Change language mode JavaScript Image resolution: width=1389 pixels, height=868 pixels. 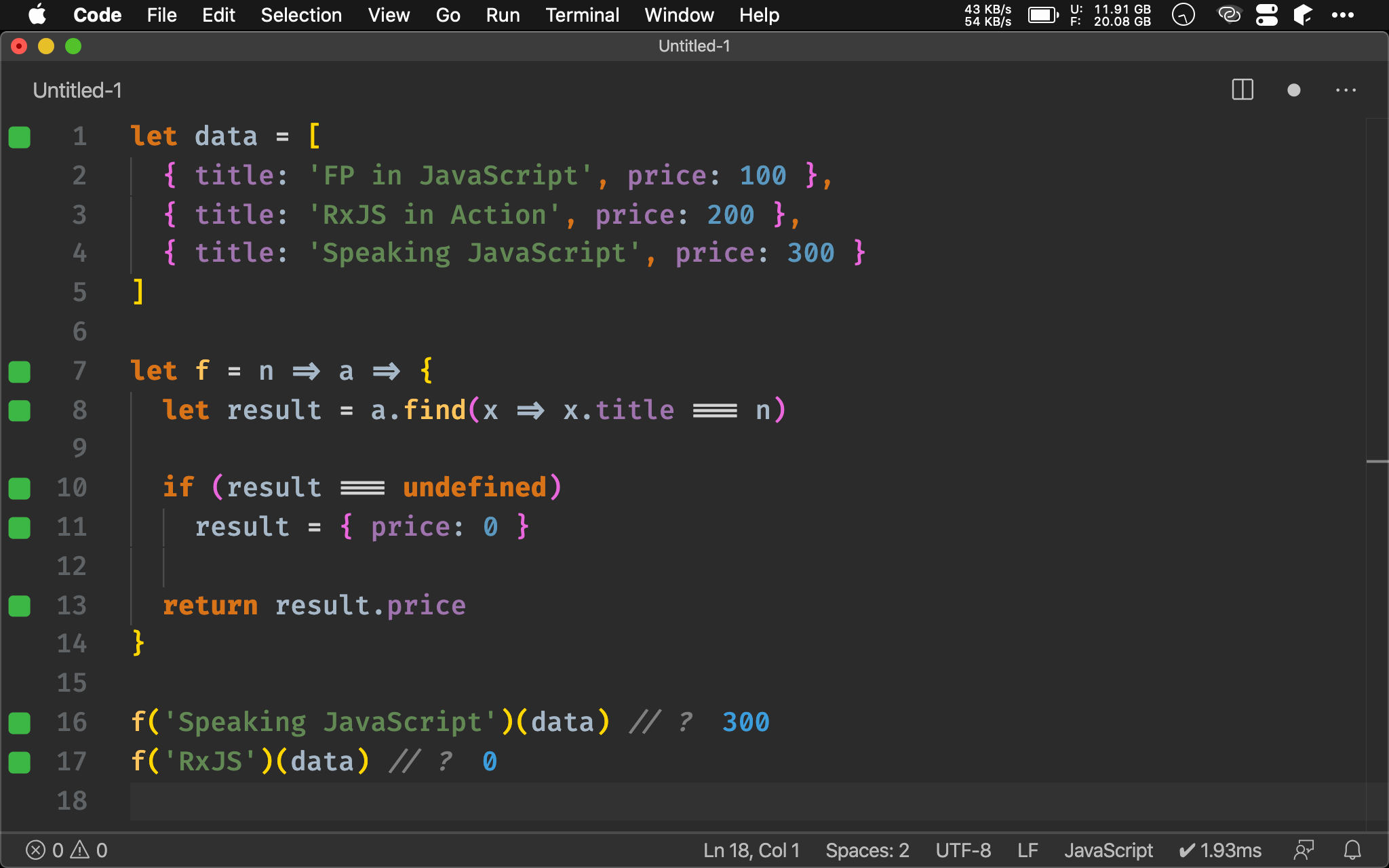[1108, 850]
